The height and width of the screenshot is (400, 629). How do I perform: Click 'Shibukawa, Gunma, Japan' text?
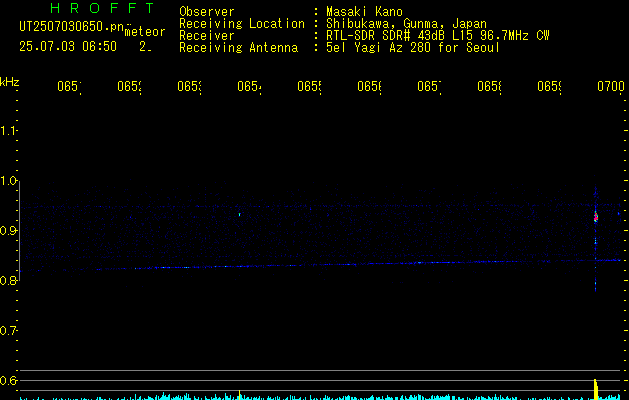coord(406,24)
